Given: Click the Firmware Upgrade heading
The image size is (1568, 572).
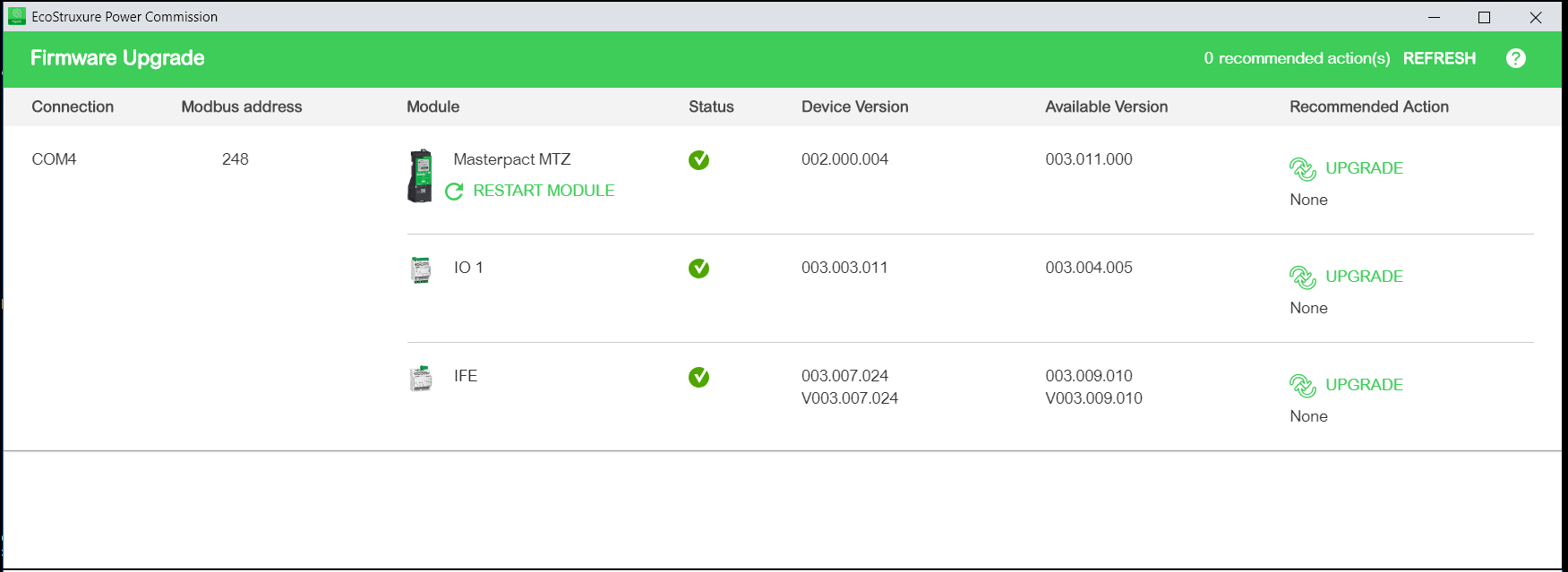Looking at the screenshot, I should [x=117, y=58].
